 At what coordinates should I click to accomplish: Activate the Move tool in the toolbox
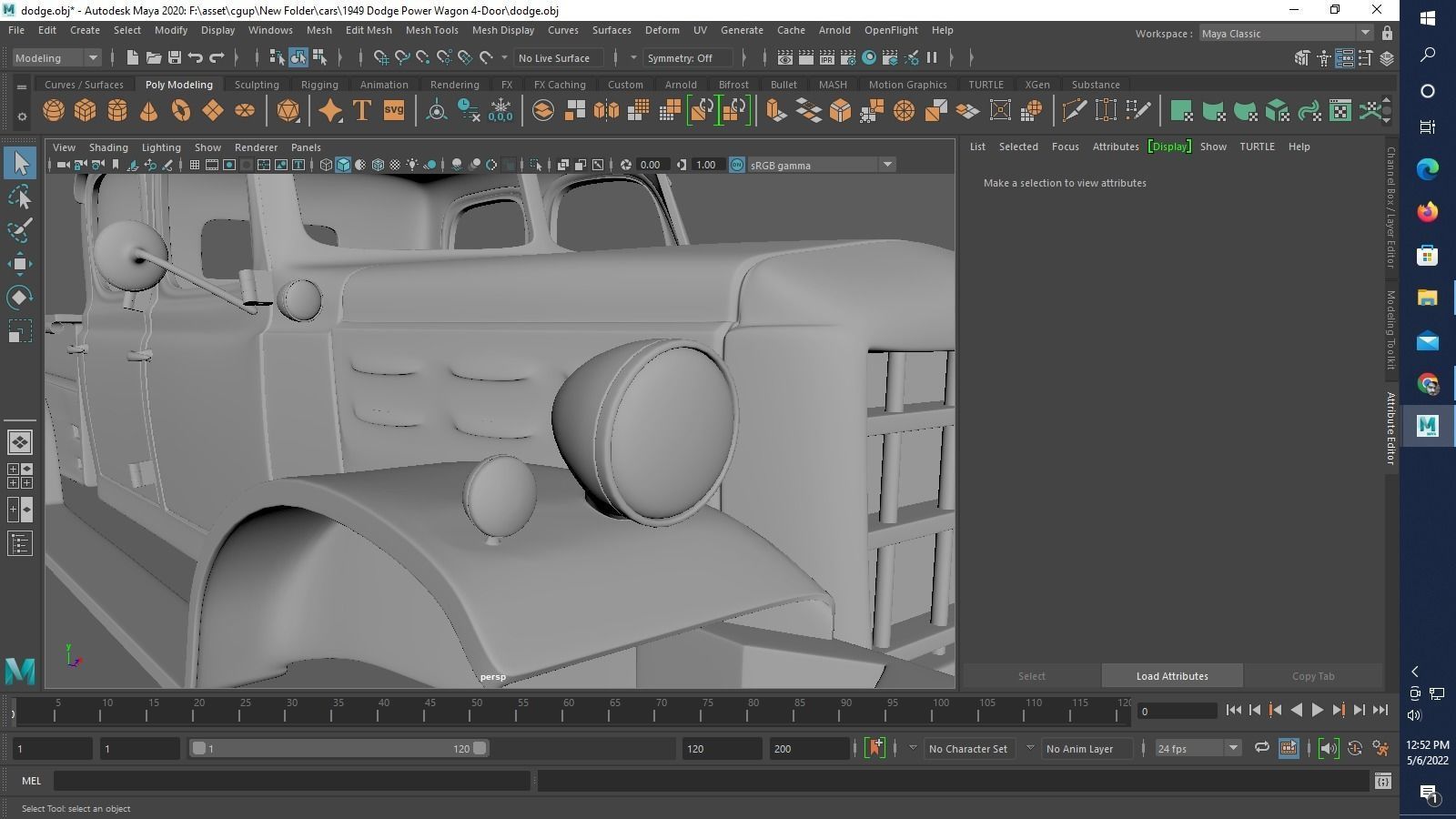click(20, 264)
